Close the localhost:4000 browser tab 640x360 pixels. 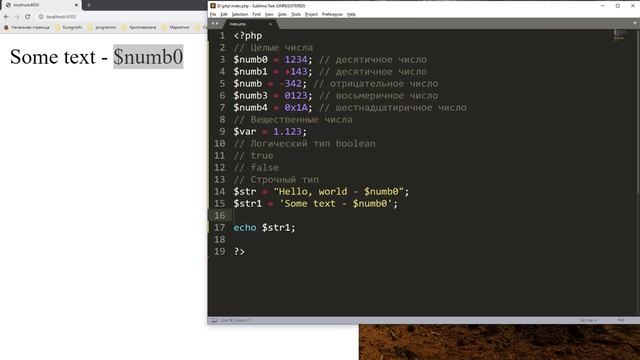click(76, 5)
